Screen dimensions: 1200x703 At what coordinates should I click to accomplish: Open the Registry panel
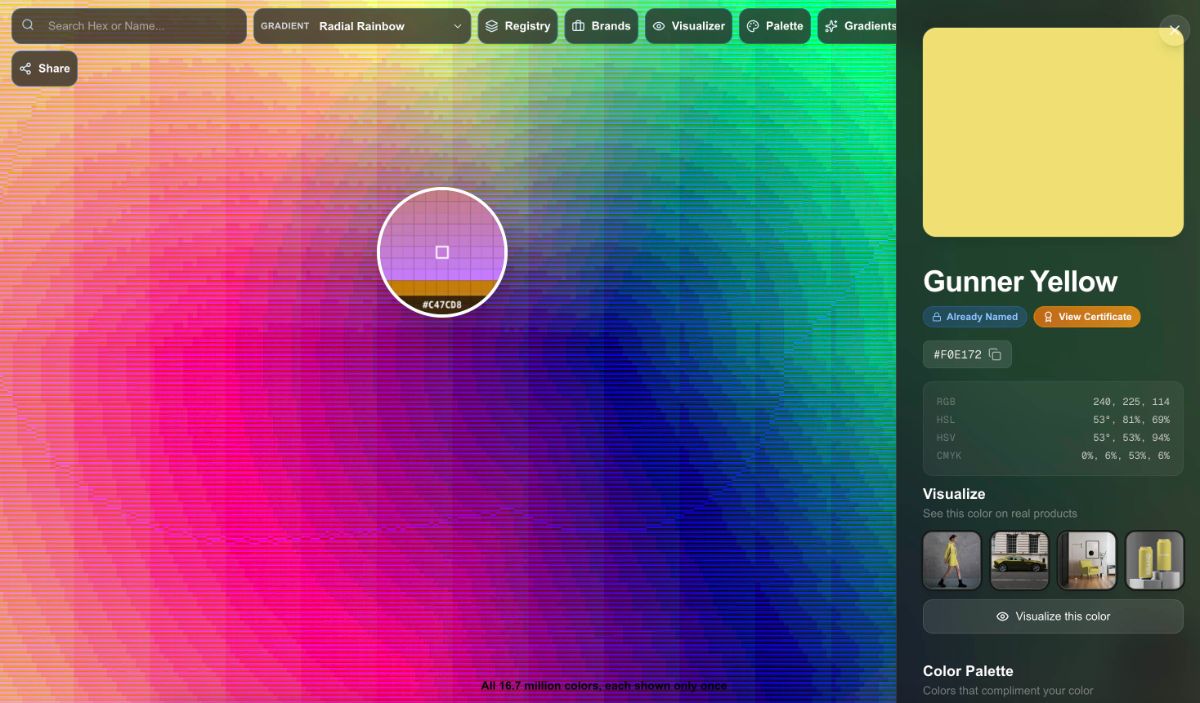point(518,26)
